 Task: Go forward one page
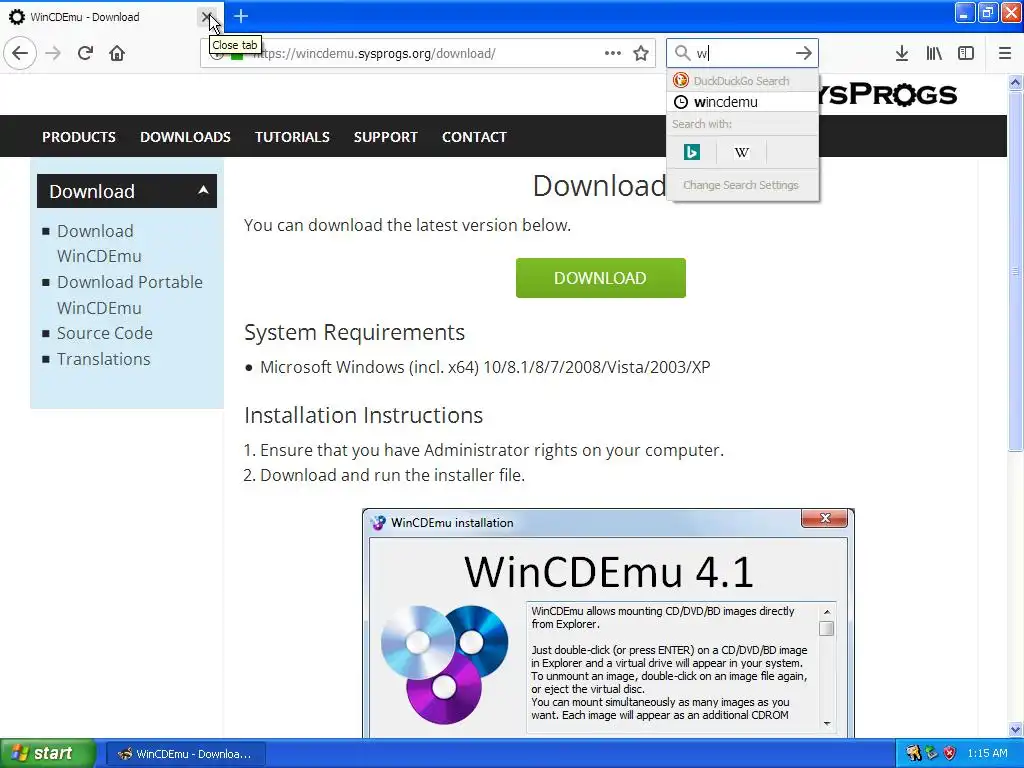click(53, 53)
